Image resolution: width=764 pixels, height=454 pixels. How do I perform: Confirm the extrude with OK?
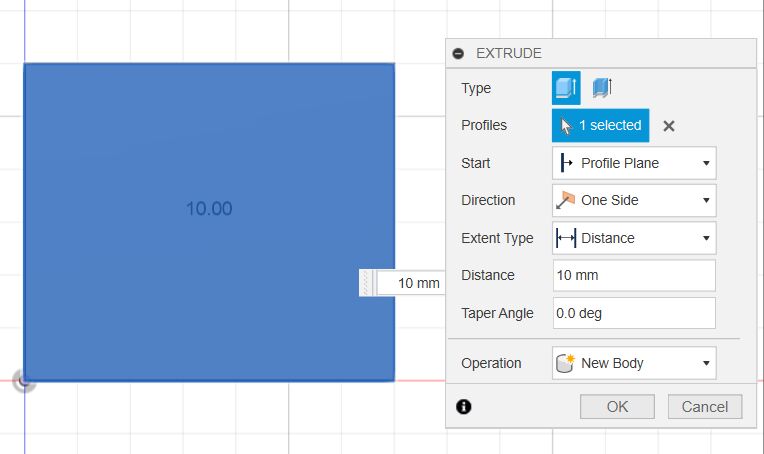tap(617, 406)
